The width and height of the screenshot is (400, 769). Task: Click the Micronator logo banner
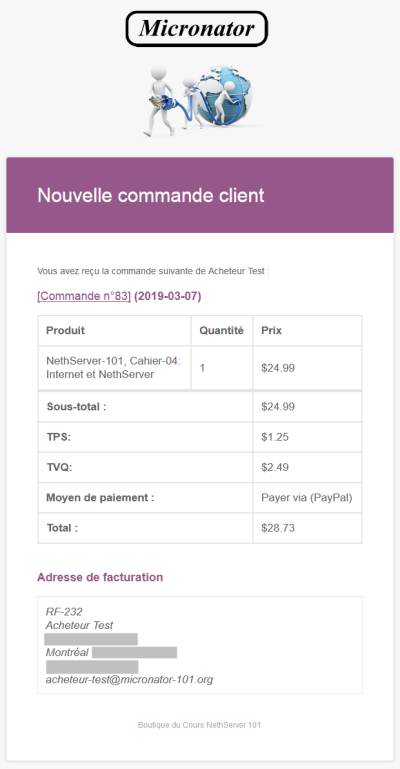(x=197, y=29)
